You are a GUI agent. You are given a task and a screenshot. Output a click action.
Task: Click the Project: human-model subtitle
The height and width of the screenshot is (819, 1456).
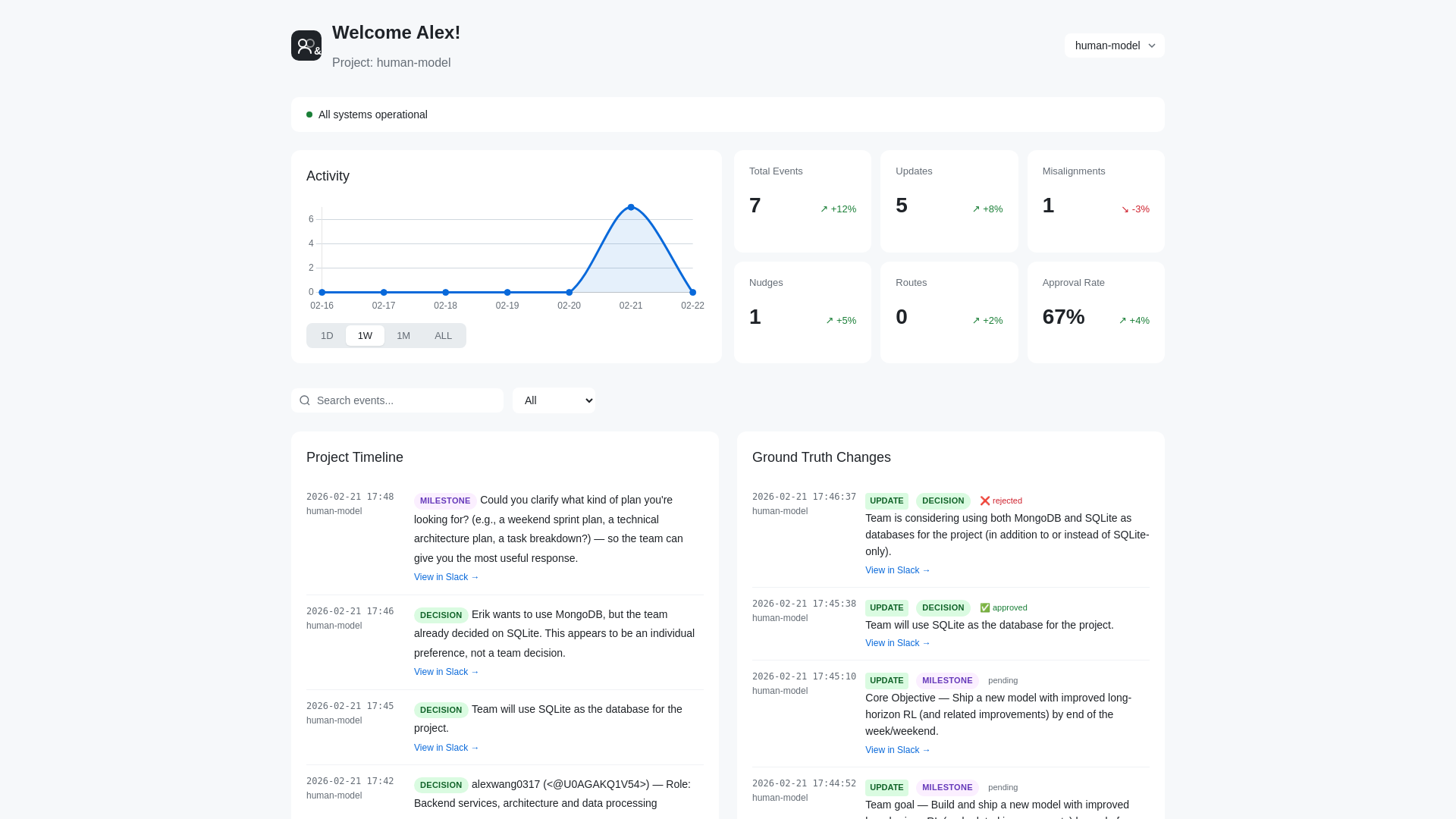391,63
